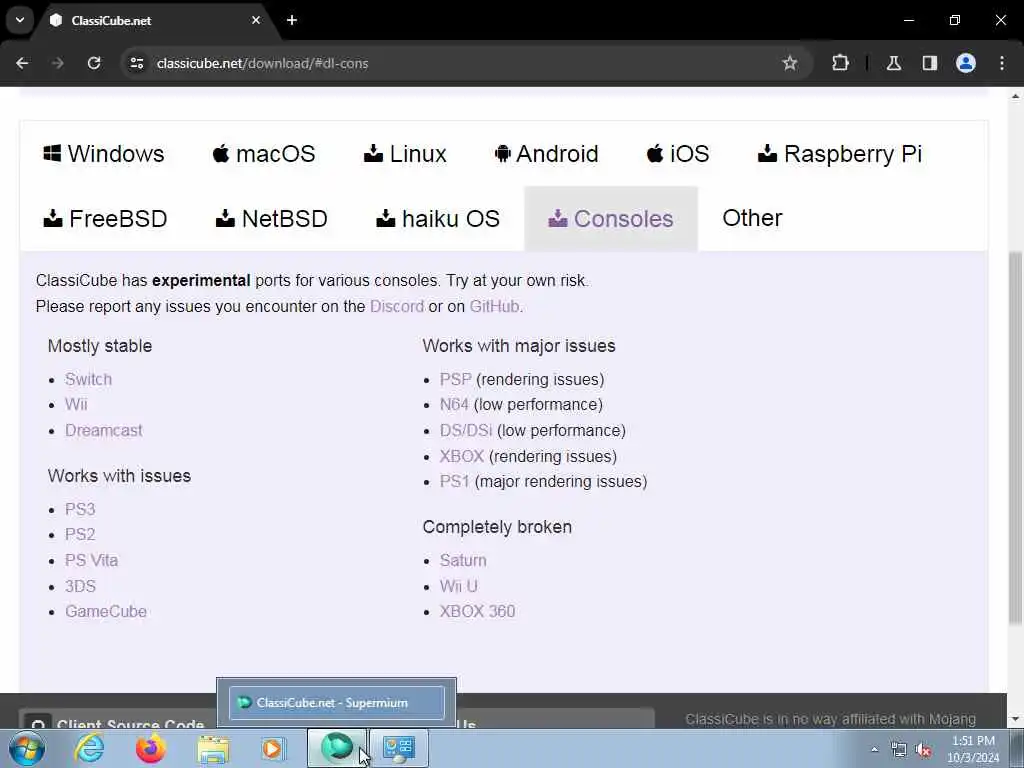
Task: Open the PSP download link
Action: [455, 379]
